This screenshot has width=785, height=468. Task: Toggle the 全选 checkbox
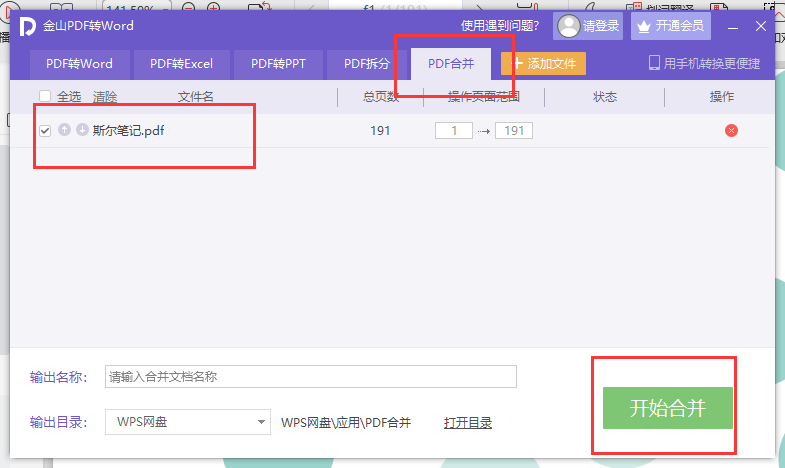click(x=45, y=97)
